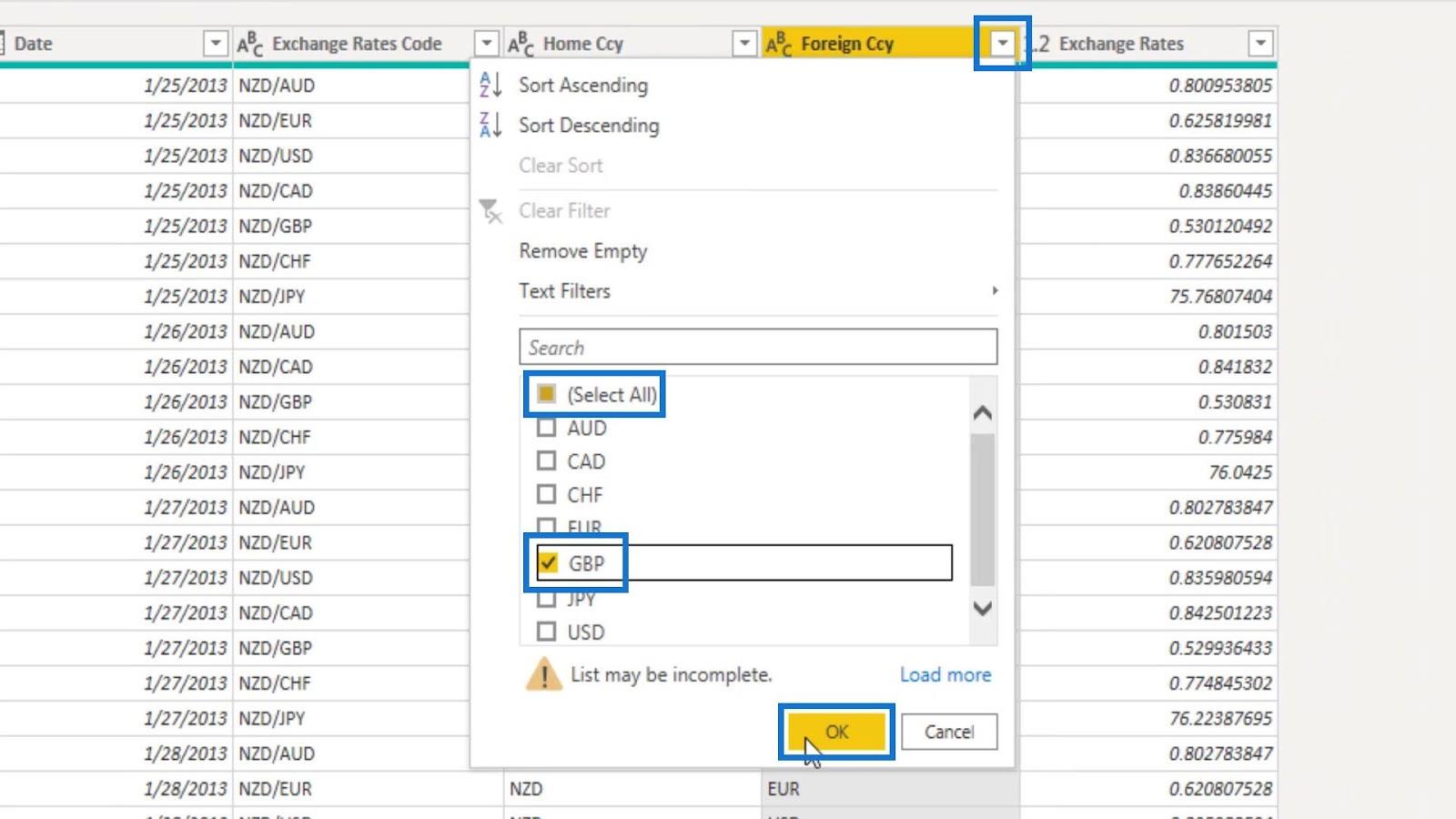Expand the Text Filters submenu arrow

[x=995, y=291]
